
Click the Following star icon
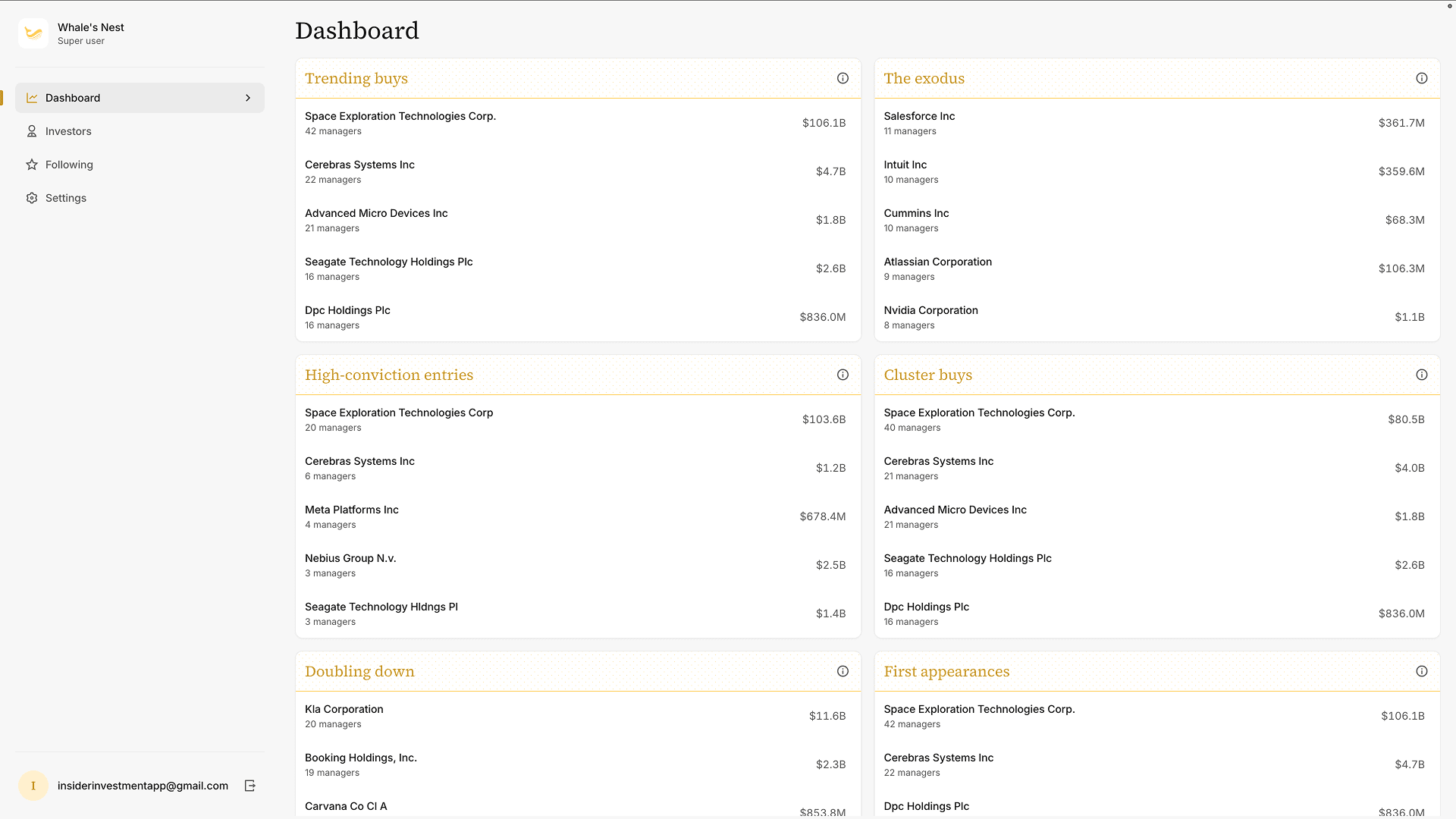(32, 165)
